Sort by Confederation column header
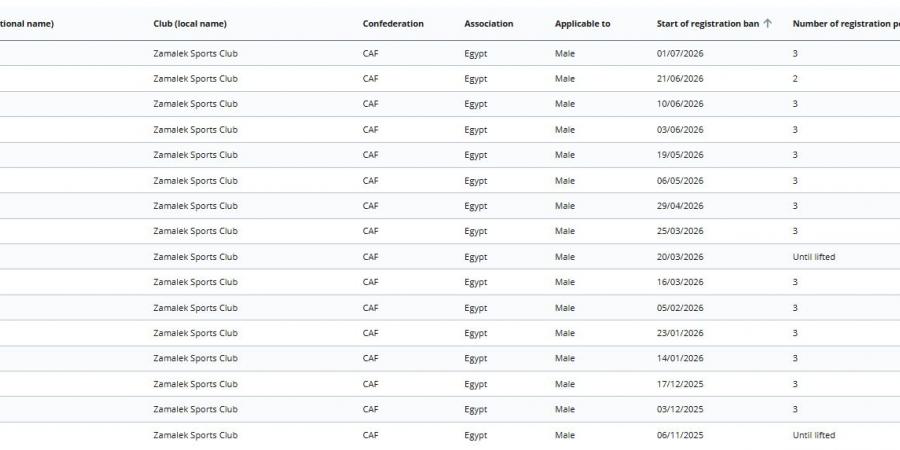Viewport: 900px width, 450px height. coord(393,24)
